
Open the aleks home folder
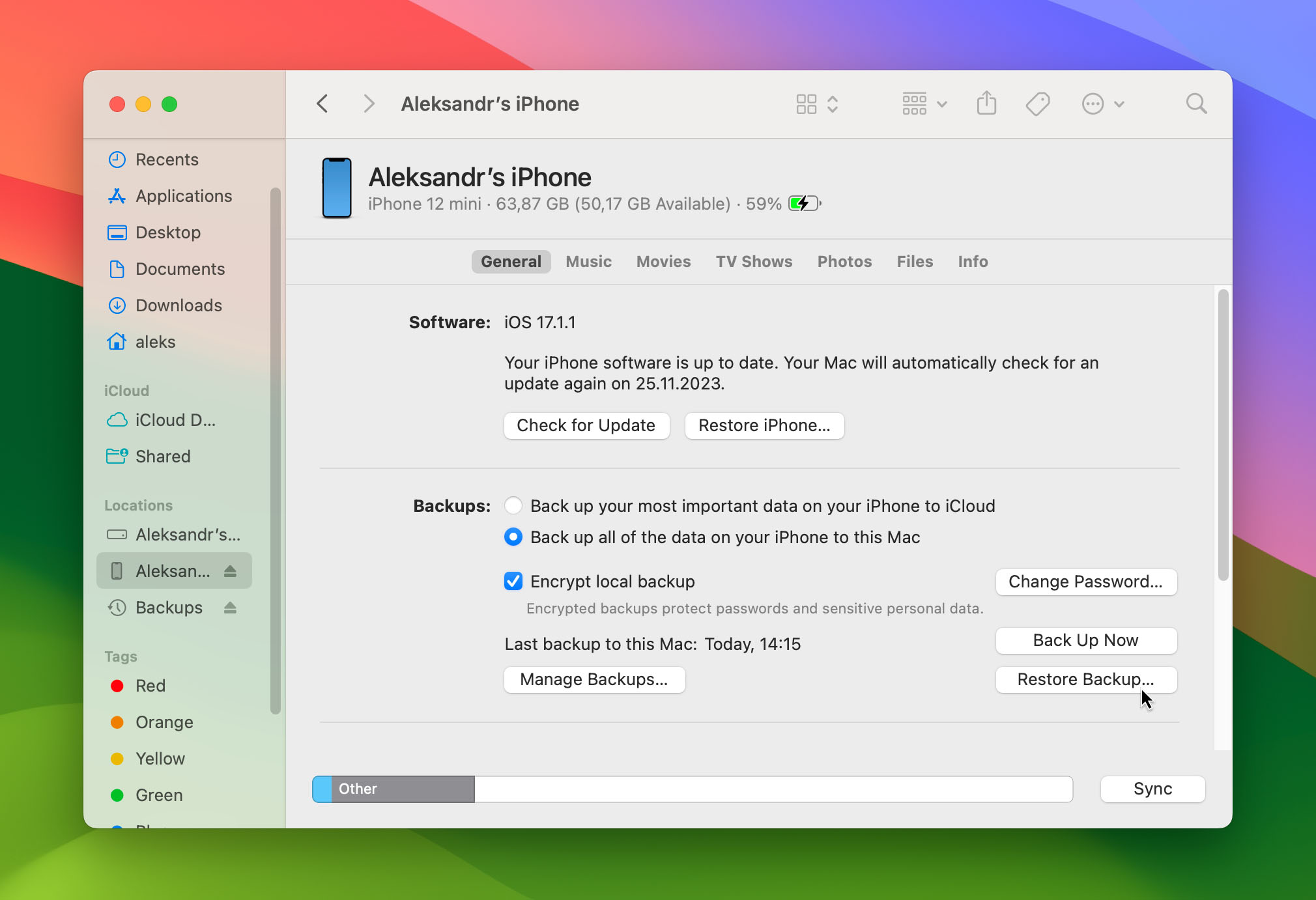[x=174, y=342]
